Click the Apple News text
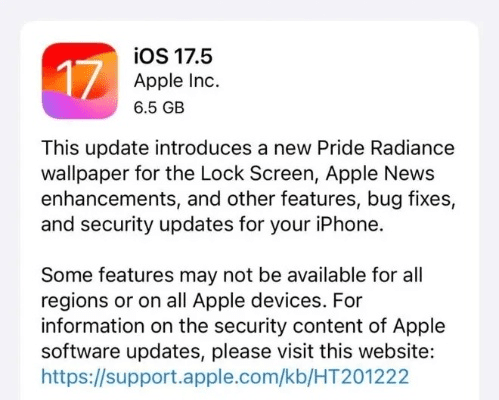Viewport: 499px width, 400px height. [380, 173]
